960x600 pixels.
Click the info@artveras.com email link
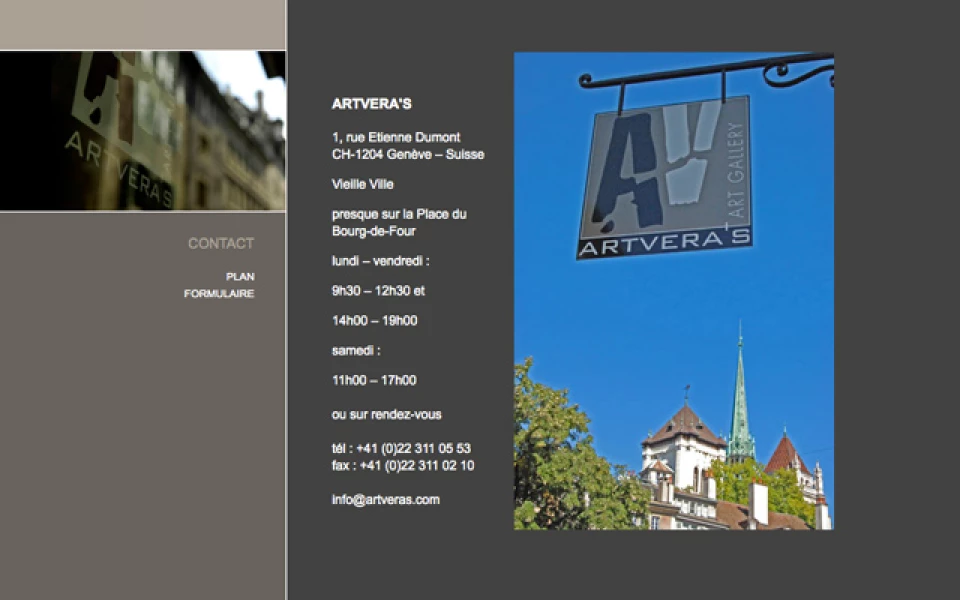tap(386, 500)
